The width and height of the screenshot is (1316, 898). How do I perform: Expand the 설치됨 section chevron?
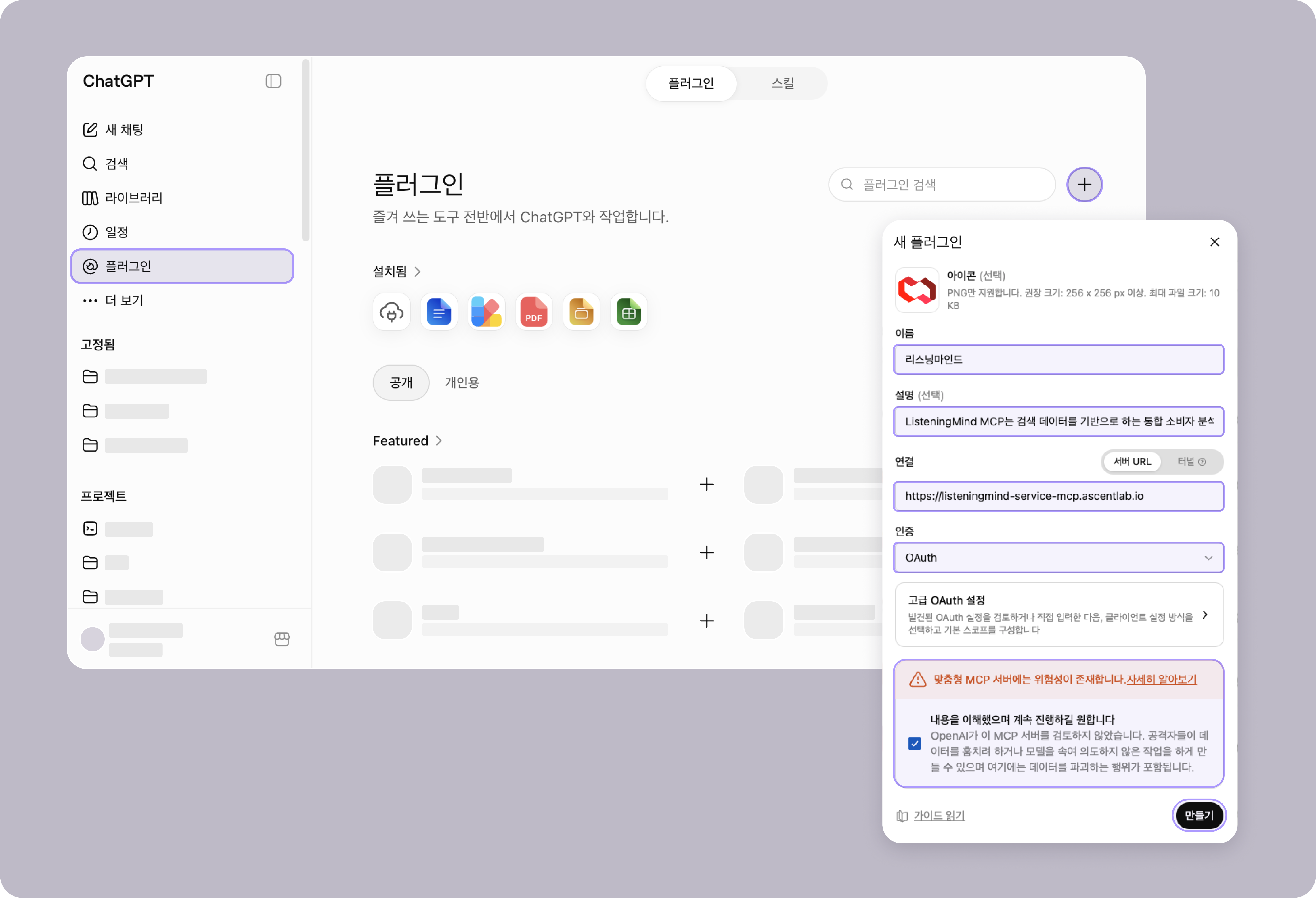(417, 272)
